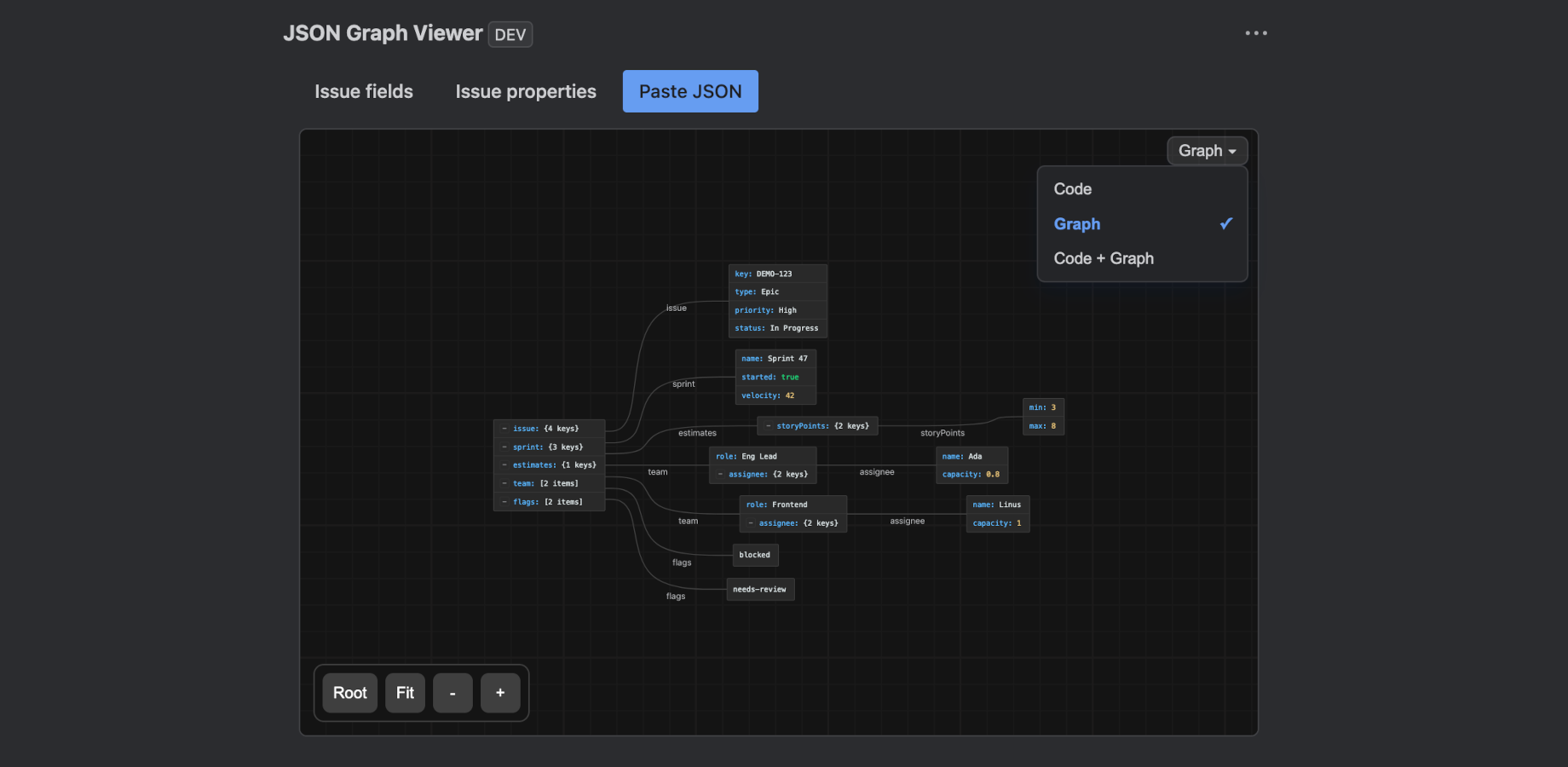The height and width of the screenshot is (767, 1568).
Task: Select the 'needs-review' flag node
Action: pyautogui.click(x=760, y=589)
